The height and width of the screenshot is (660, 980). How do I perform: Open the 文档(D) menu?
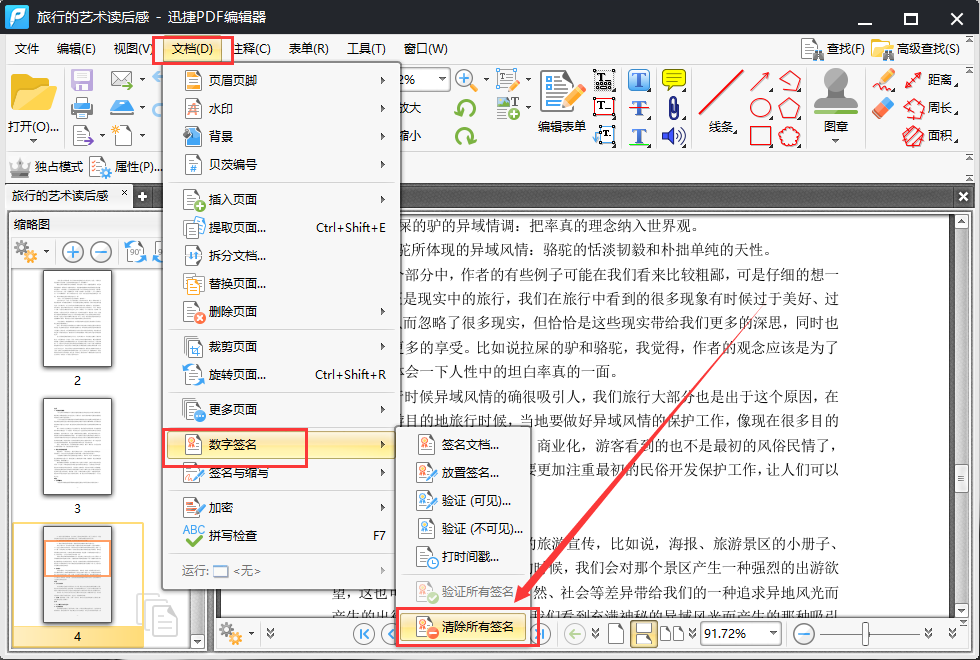coord(192,49)
